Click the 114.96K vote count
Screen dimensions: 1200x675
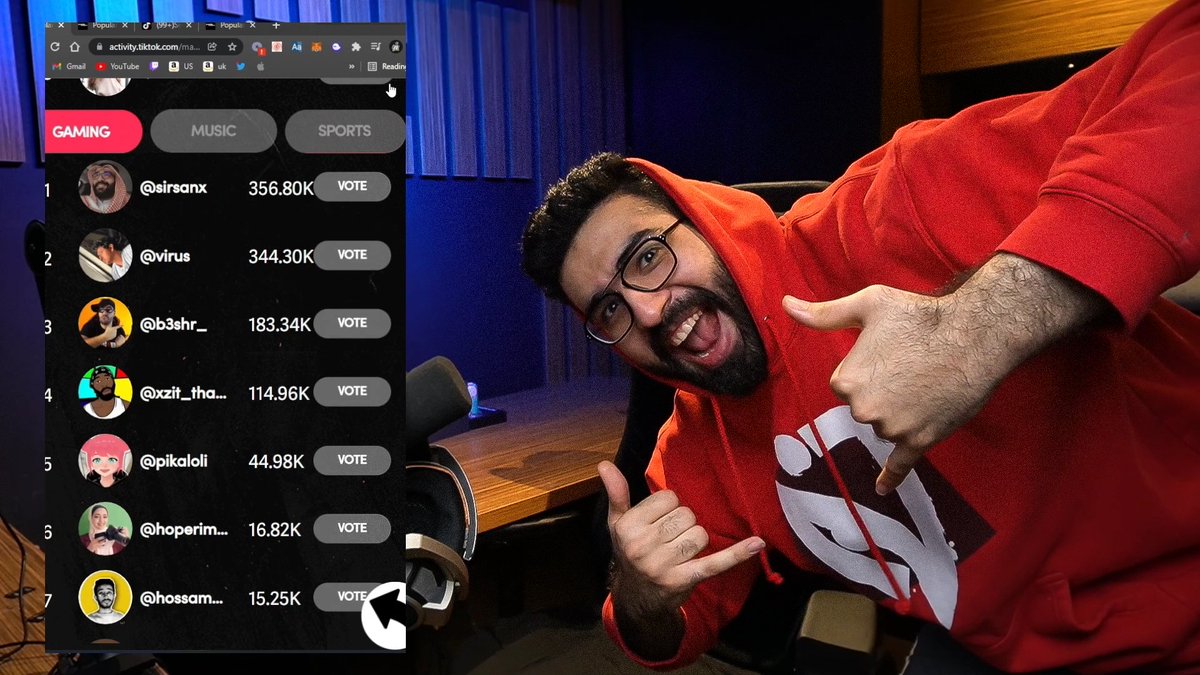pyautogui.click(x=279, y=393)
